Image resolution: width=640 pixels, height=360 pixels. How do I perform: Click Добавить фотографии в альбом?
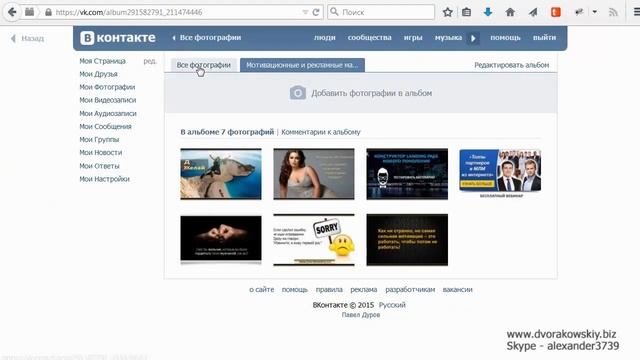(x=371, y=93)
